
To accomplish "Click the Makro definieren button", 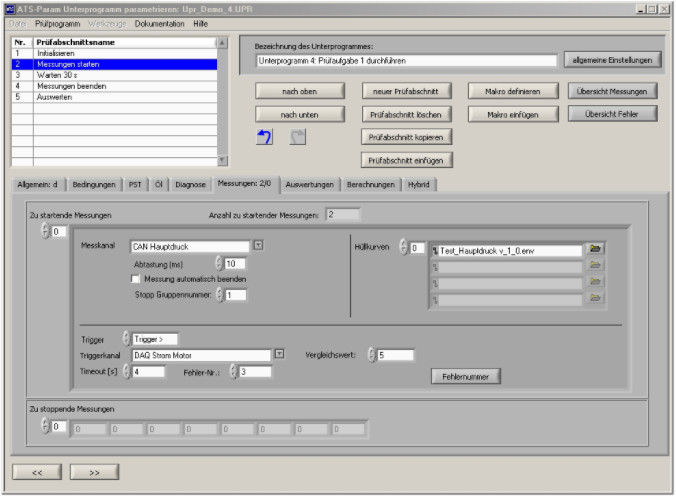I will click(x=513, y=91).
